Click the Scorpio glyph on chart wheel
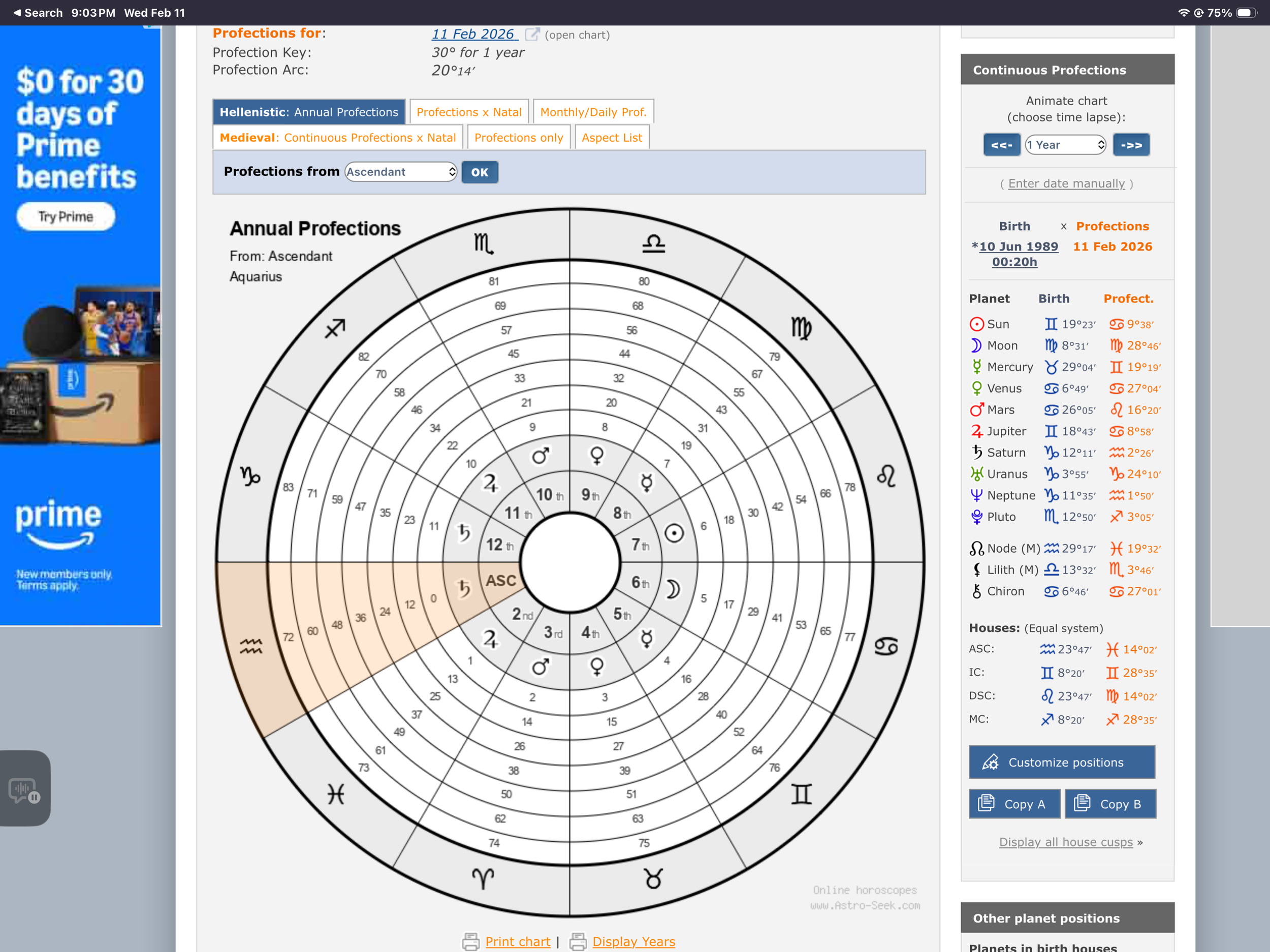Image resolution: width=1270 pixels, height=952 pixels. pyautogui.click(x=483, y=244)
